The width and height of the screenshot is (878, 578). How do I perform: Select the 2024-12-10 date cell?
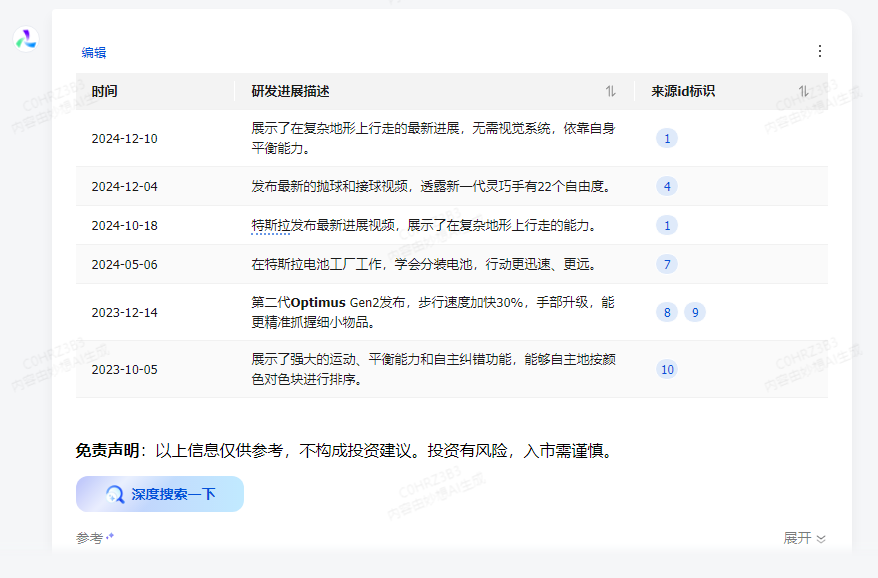coord(124,138)
